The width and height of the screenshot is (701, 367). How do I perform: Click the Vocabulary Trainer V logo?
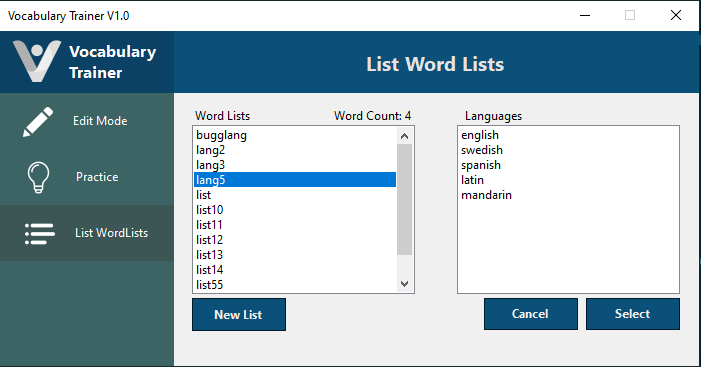click(37, 61)
